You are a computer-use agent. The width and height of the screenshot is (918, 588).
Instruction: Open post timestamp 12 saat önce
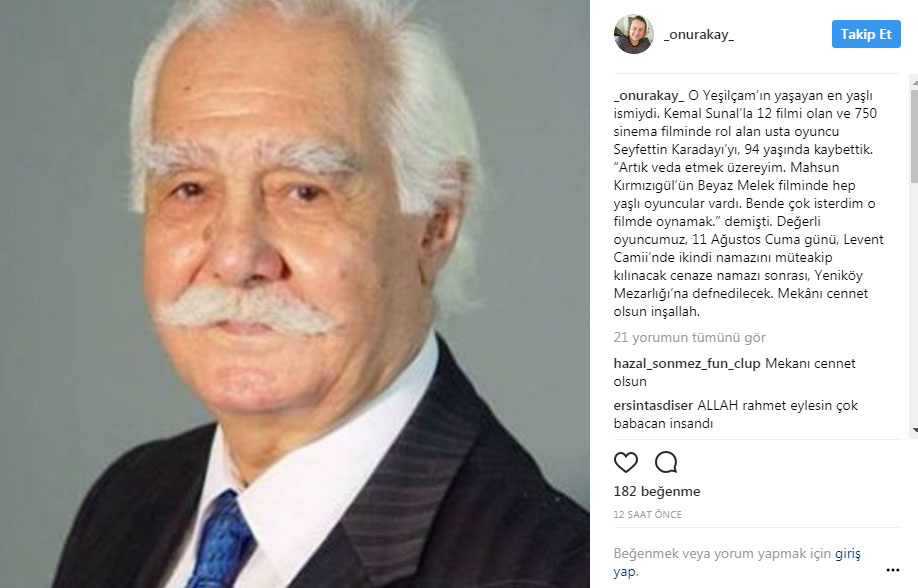(x=647, y=514)
